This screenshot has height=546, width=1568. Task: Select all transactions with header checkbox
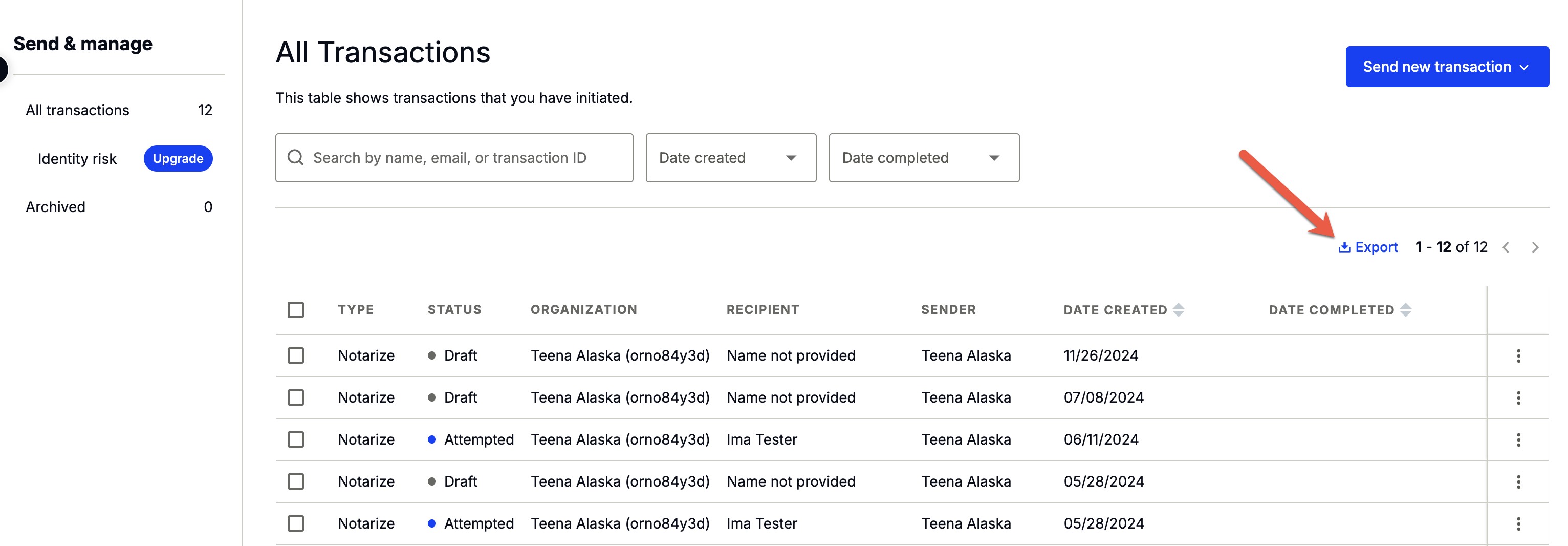click(296, 309)
